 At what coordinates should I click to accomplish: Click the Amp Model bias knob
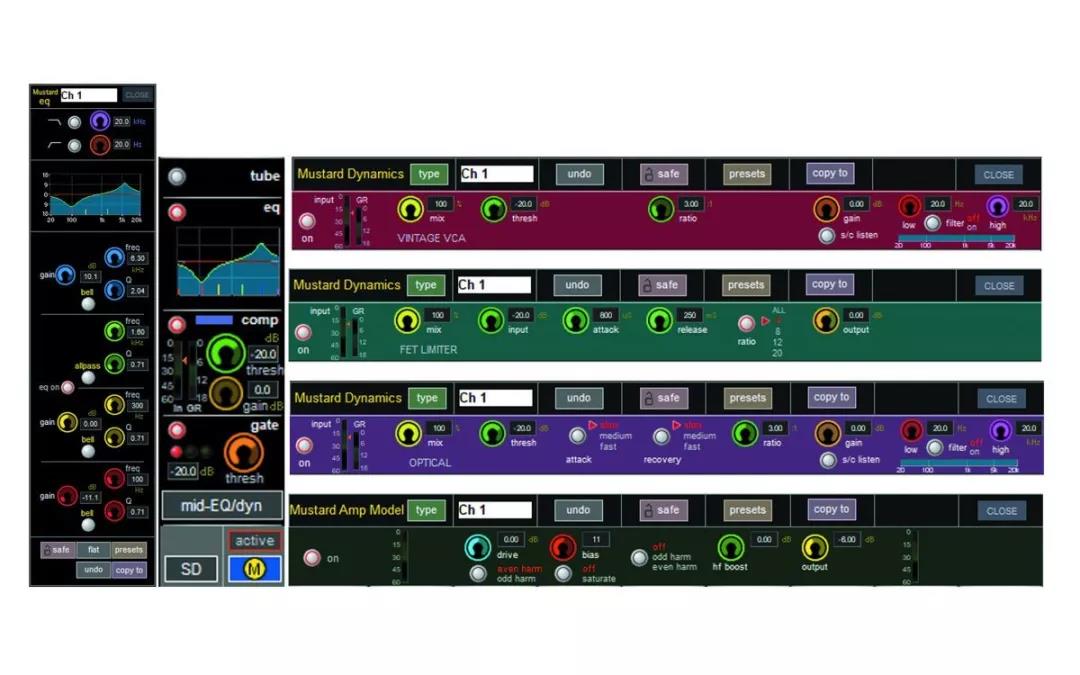coord(563,548)
